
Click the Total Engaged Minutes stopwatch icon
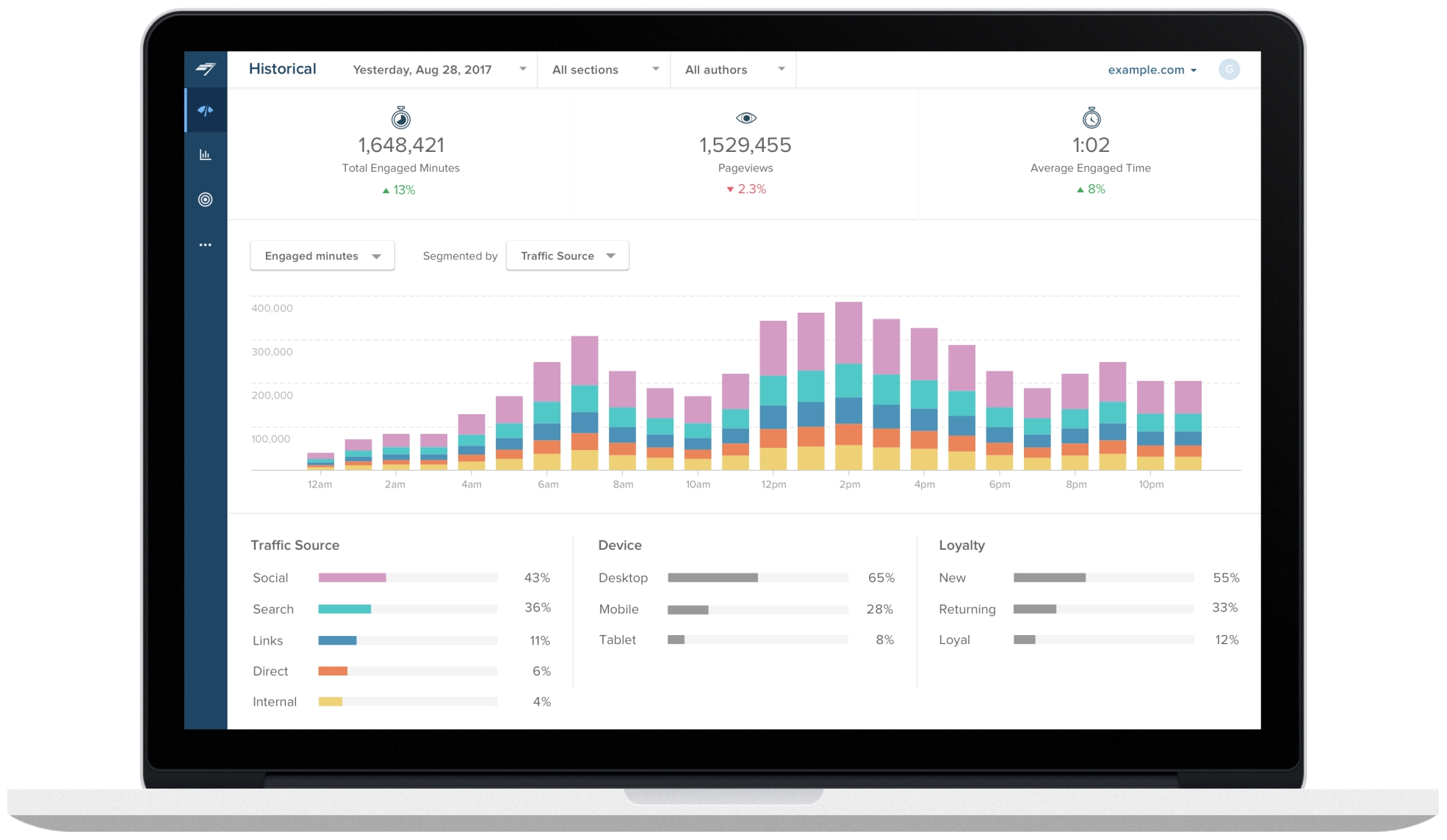click(400, 118)
